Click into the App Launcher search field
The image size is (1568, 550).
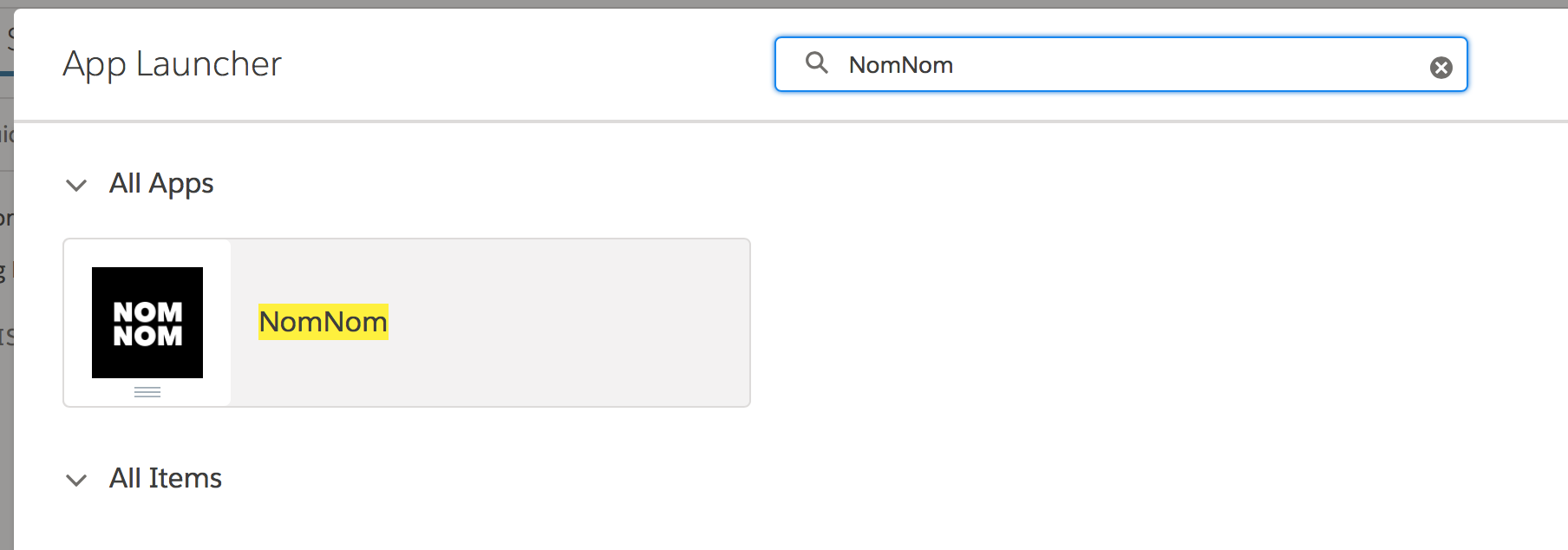coord(1120,64)
